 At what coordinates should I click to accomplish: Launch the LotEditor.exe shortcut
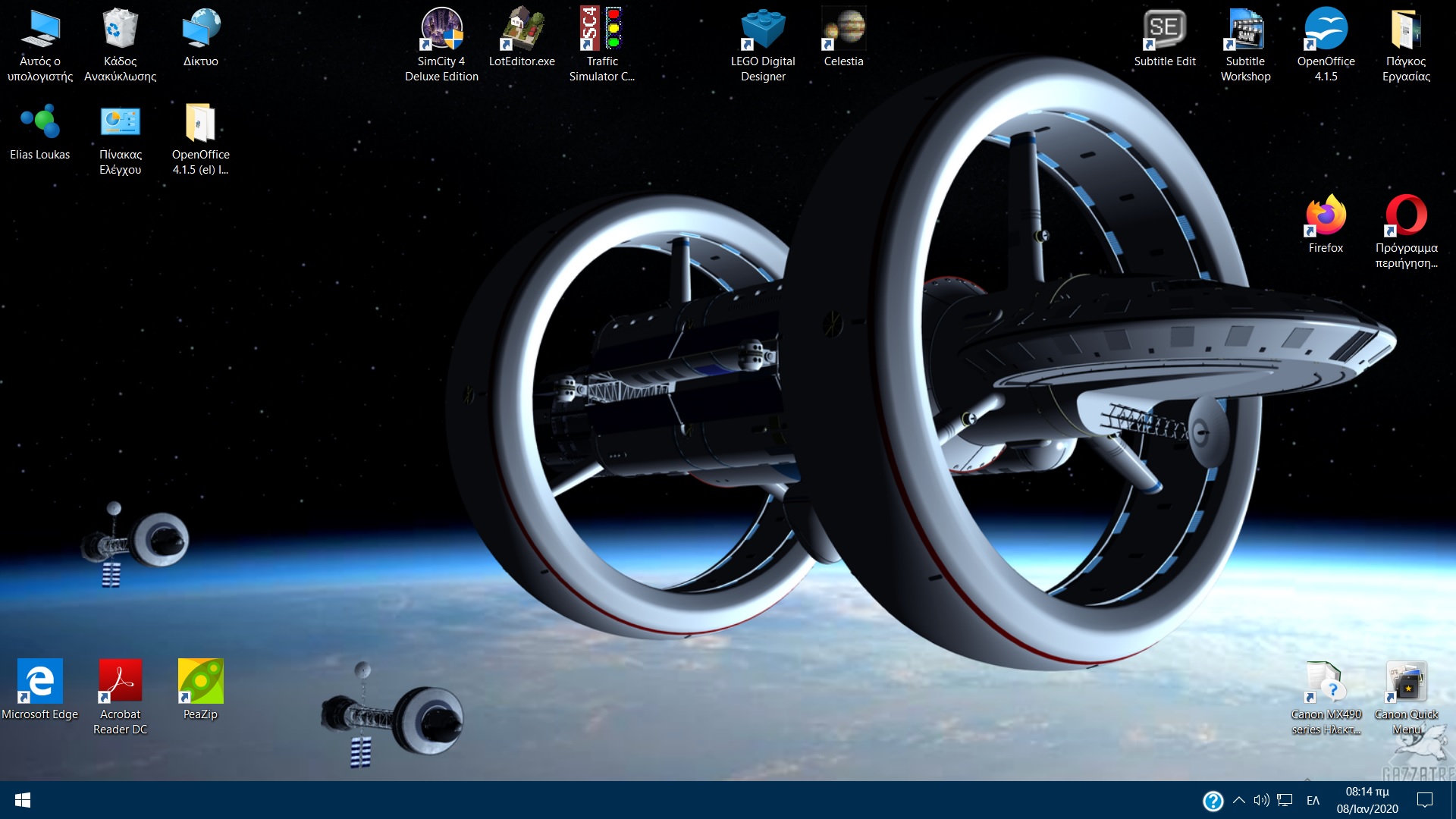tap(522, 38)
